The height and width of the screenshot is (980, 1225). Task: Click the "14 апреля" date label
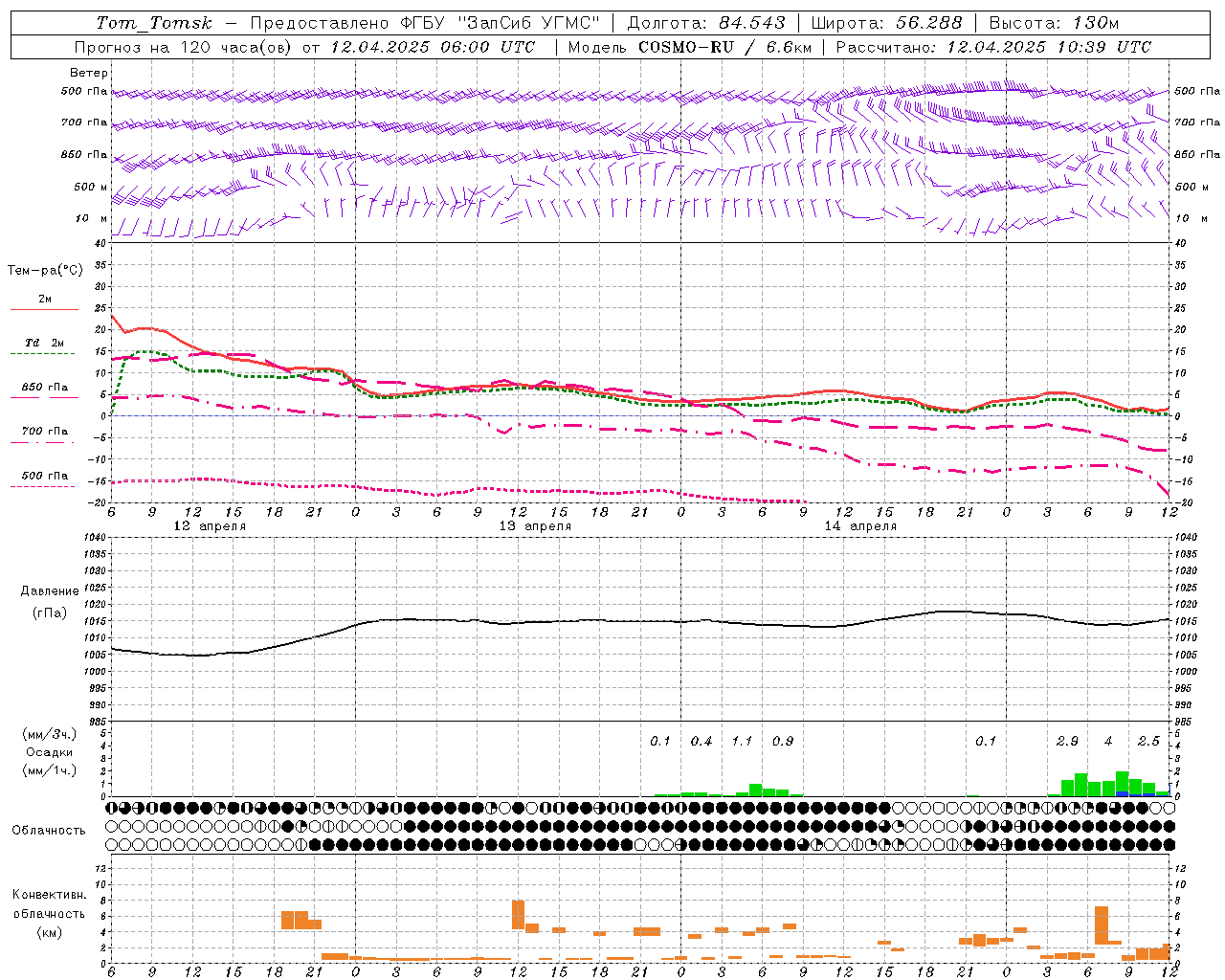[x=859, y=526]
